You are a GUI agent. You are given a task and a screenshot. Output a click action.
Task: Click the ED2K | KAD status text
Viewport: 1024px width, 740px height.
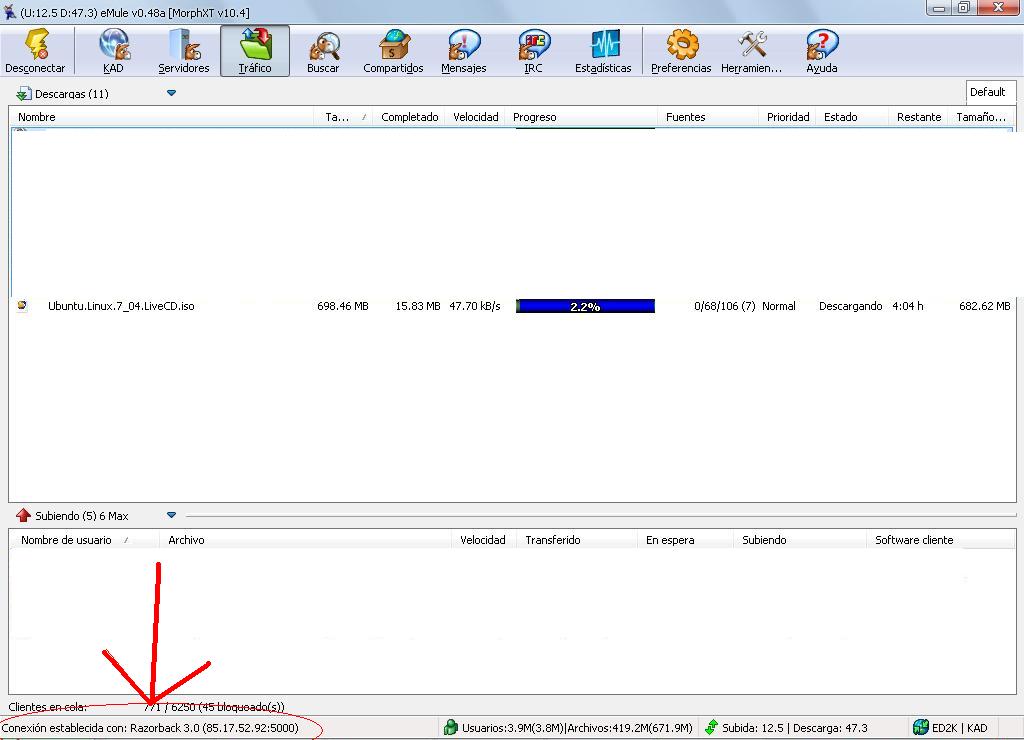pyautogui.click(x=960, y=728)
